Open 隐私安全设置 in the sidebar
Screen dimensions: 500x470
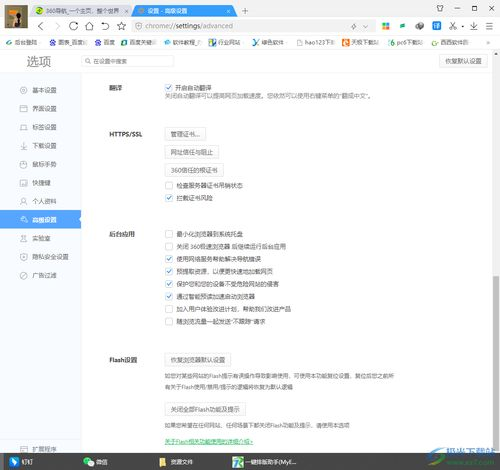click(40, 257)
